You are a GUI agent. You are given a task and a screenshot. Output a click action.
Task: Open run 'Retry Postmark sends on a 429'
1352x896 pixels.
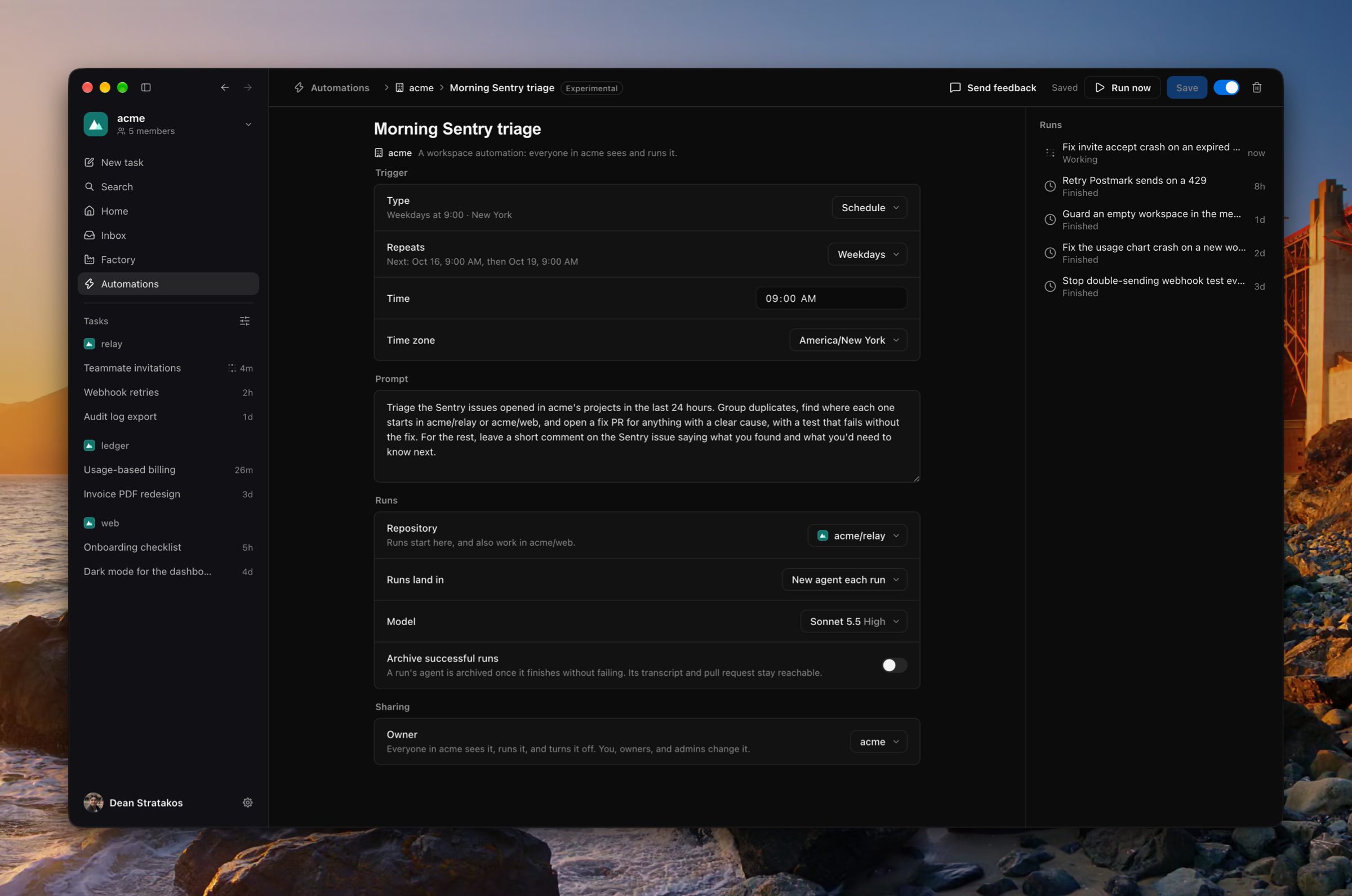click(x=1154, y=186)
